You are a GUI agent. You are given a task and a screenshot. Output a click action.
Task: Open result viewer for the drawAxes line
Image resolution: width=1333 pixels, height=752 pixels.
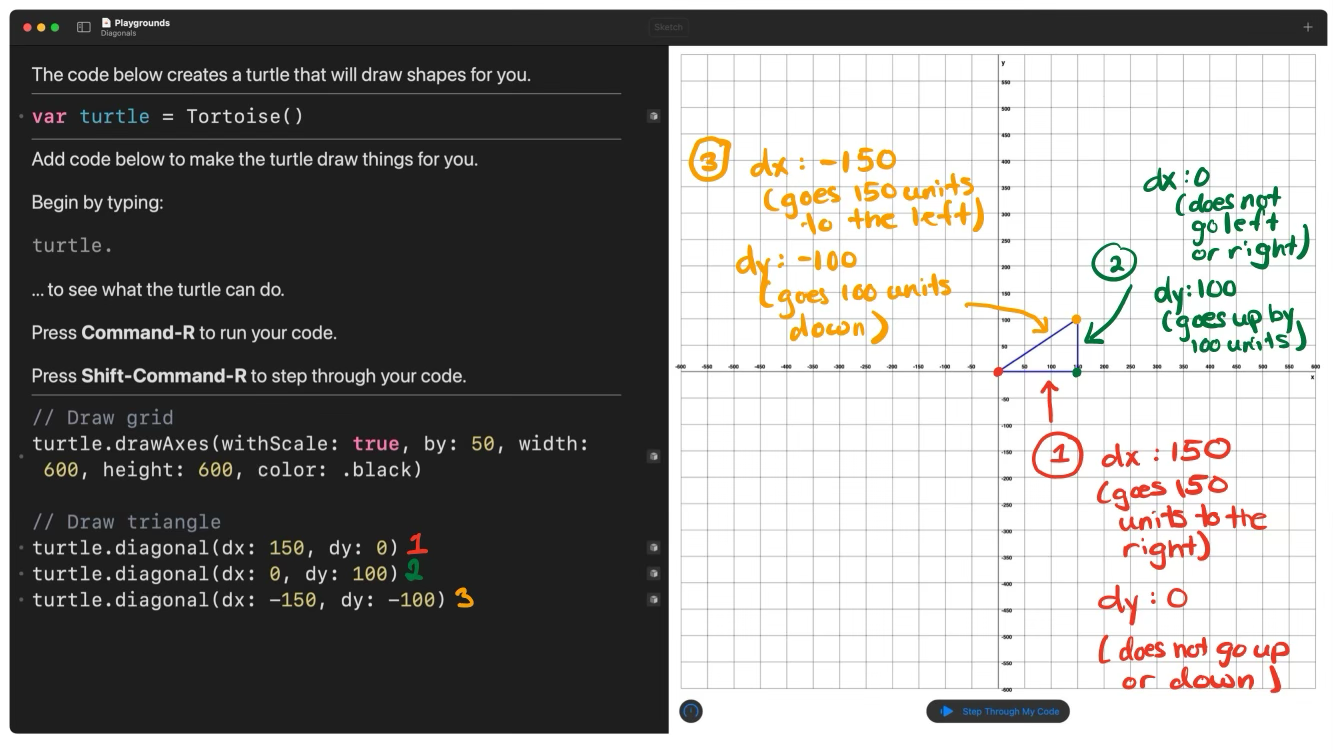[653, 456]
